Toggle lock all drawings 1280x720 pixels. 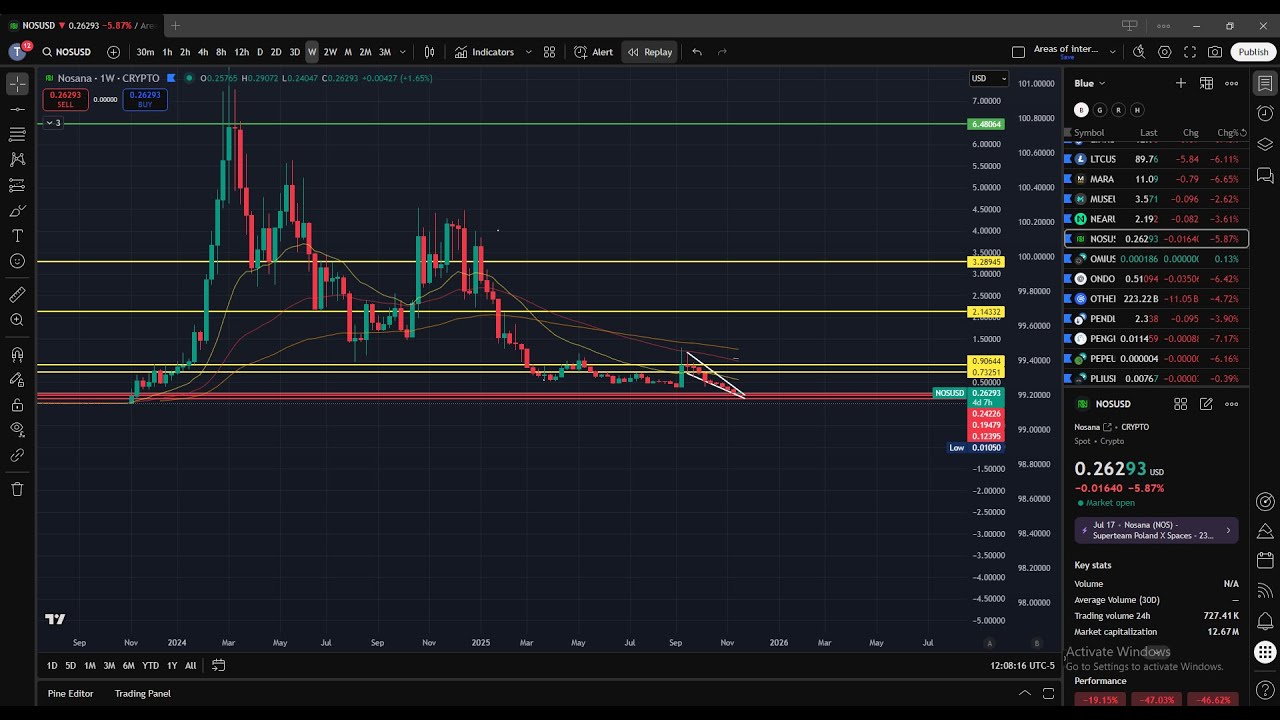(17, 405)
